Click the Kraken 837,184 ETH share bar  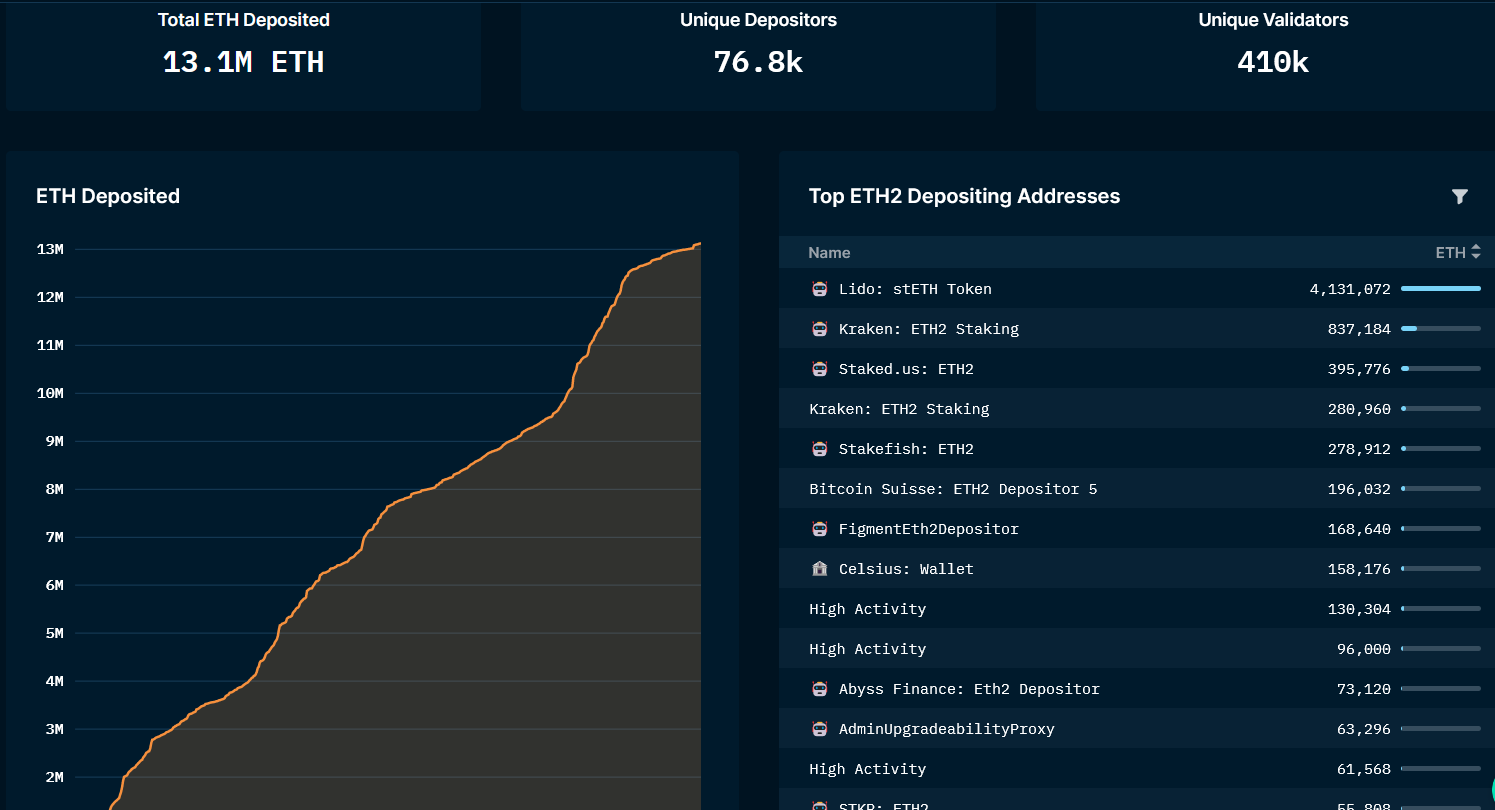click(1441, 329)
